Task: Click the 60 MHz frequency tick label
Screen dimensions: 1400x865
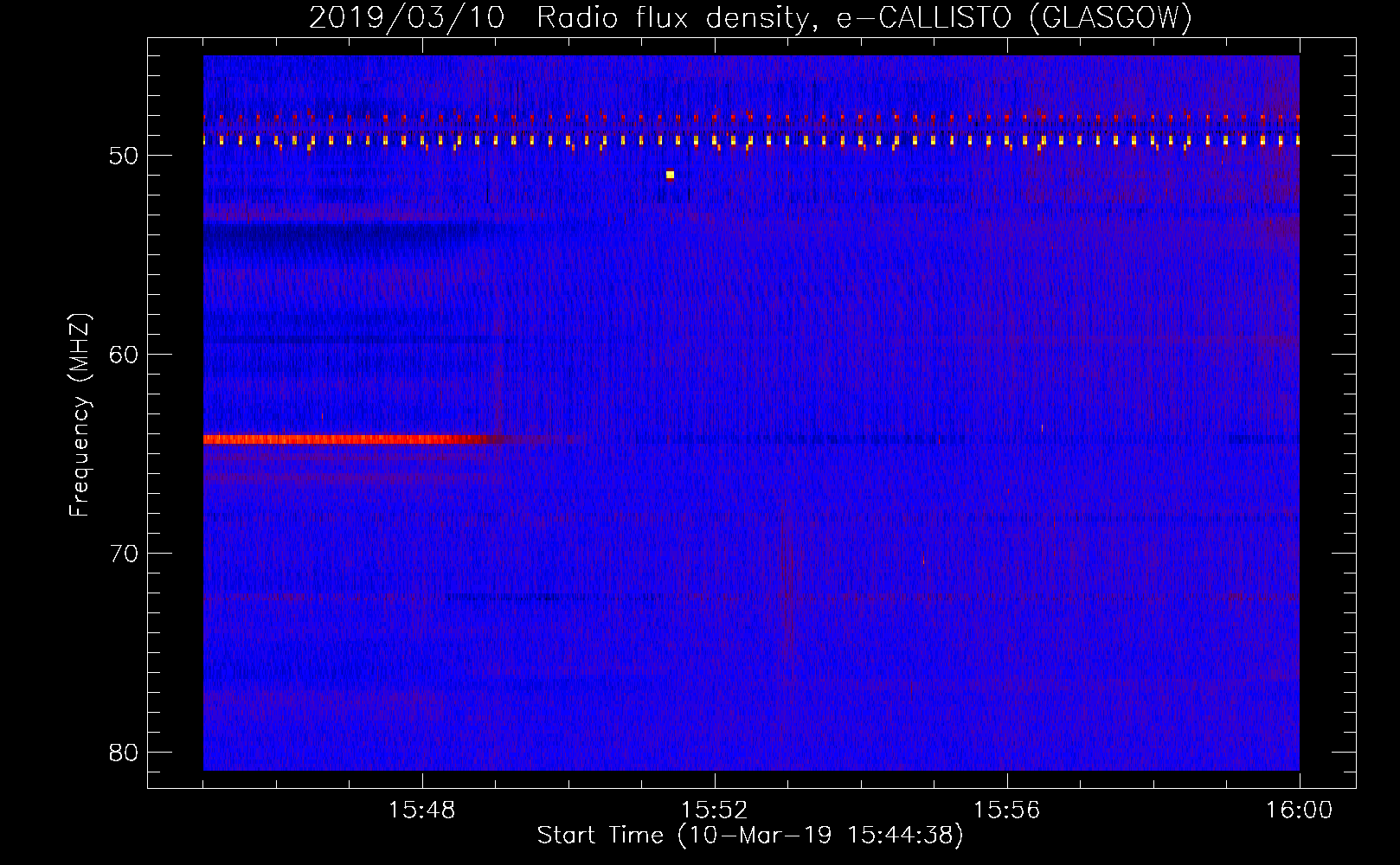Action: pyautogui.click(x=124, y=355)
